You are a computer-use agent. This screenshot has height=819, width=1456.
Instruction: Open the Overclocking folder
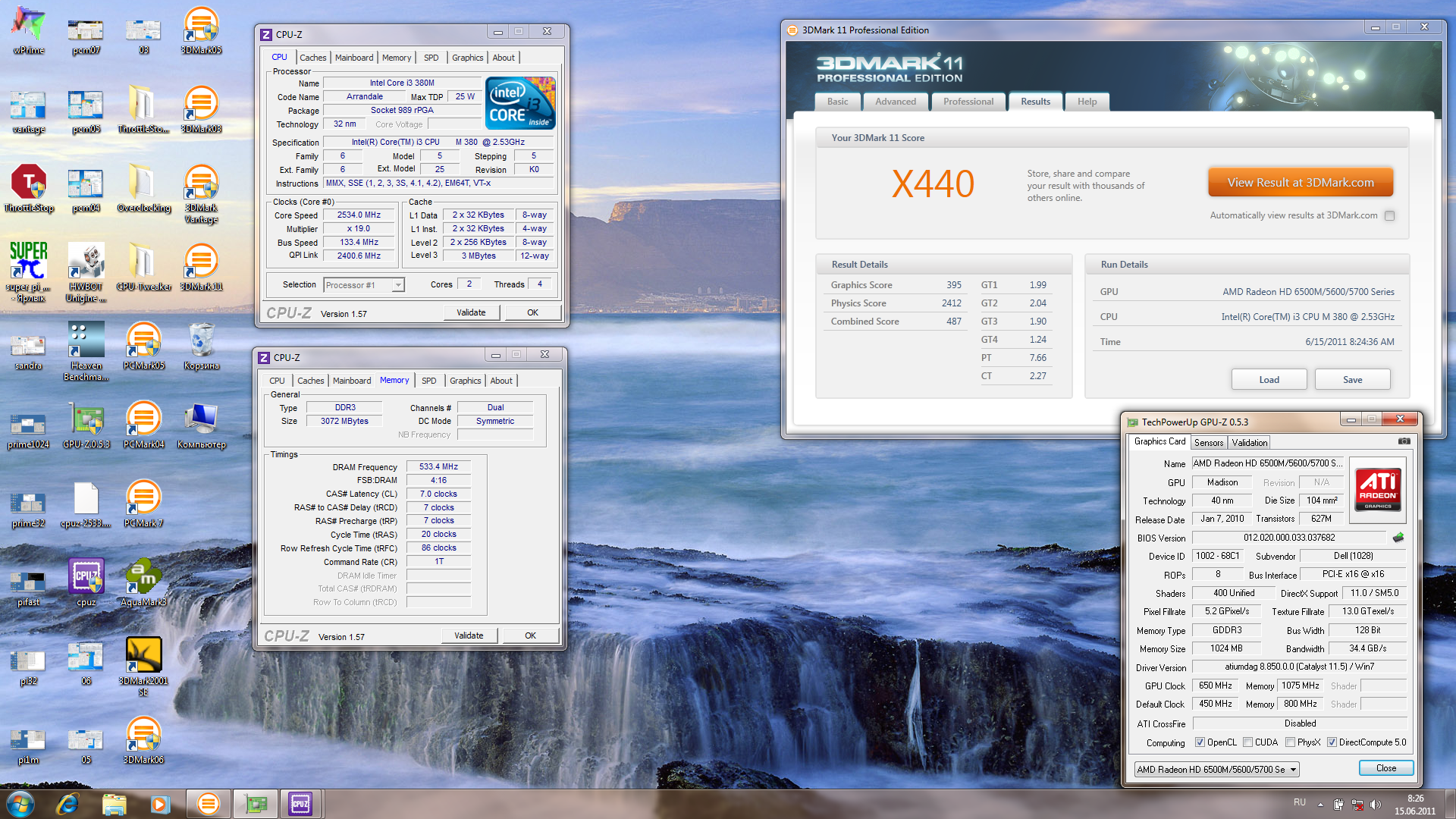pyautogui.click(x=143, y=188)
